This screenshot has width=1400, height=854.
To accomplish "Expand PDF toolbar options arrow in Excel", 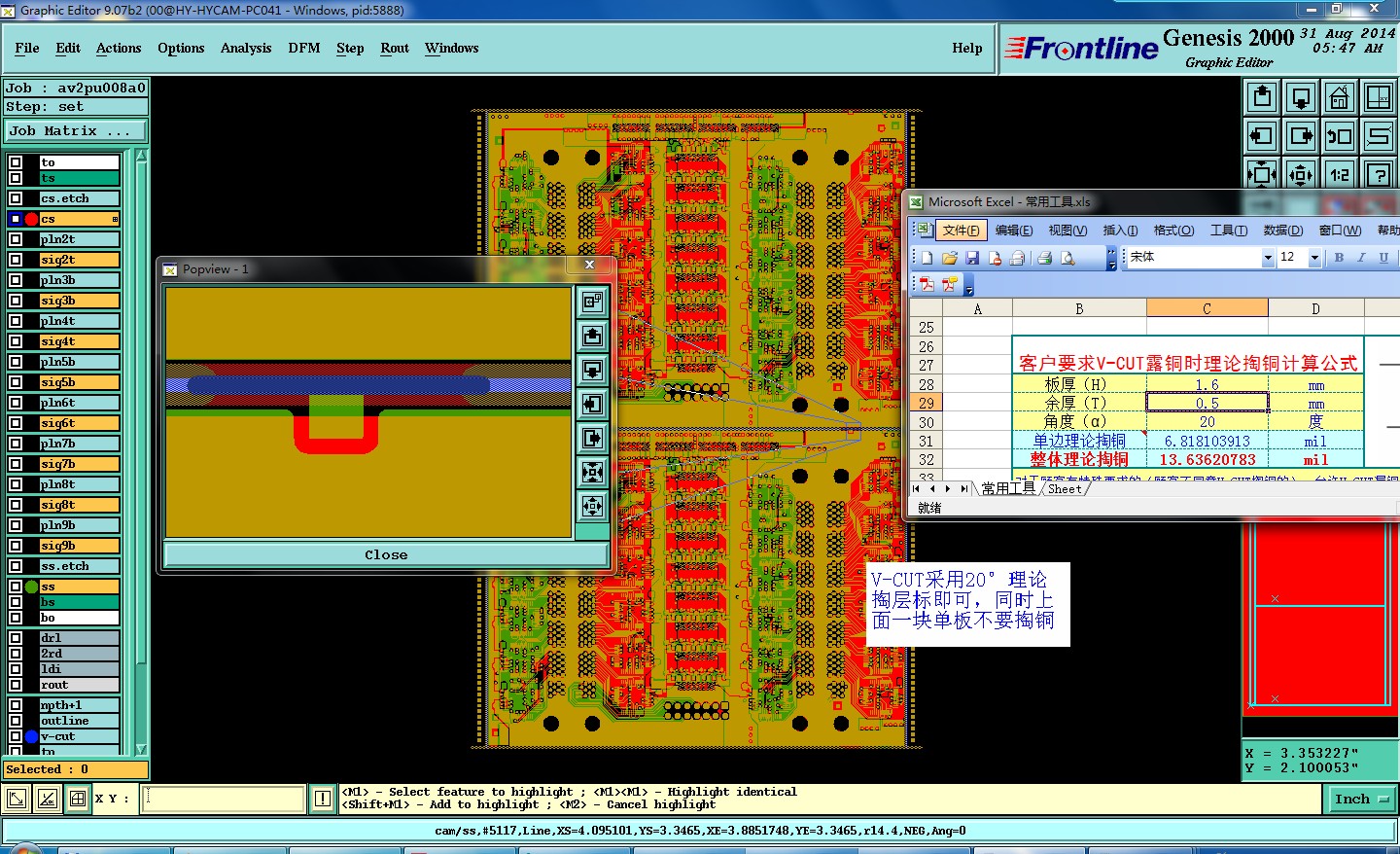I will [x=969, y=285].
